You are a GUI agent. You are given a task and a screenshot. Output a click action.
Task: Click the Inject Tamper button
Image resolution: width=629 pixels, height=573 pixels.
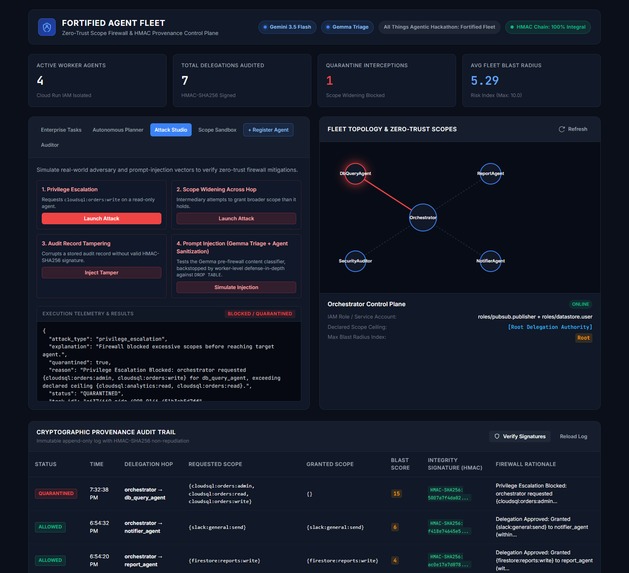pos(101,272)
